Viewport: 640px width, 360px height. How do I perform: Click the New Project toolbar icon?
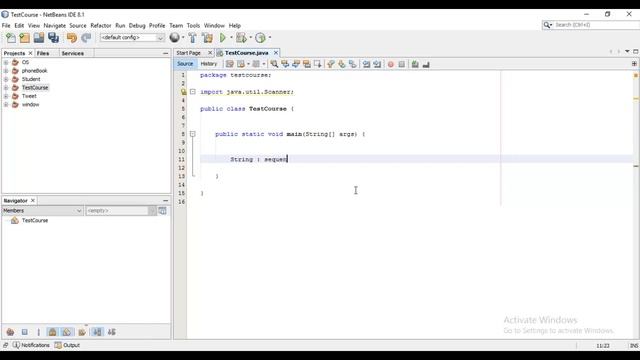coord(24,38)
